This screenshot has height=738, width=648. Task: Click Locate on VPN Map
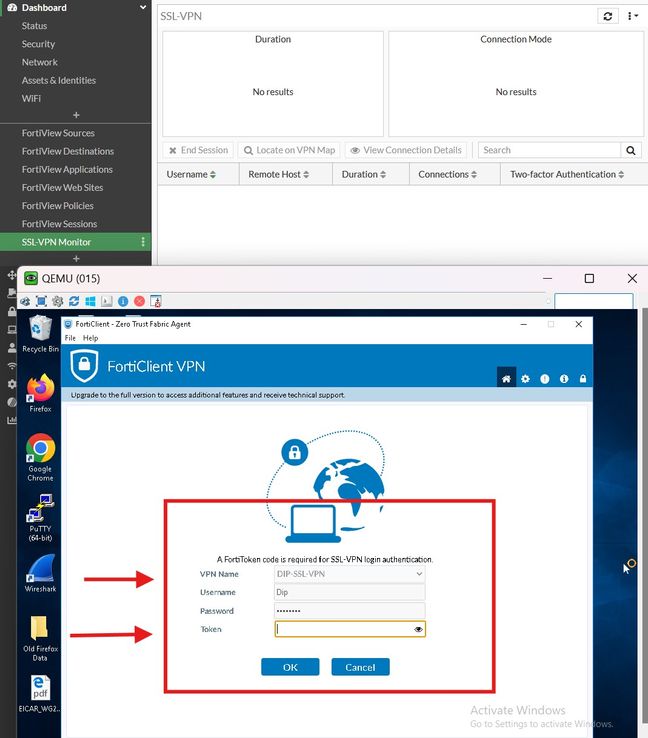click(289, 150)
